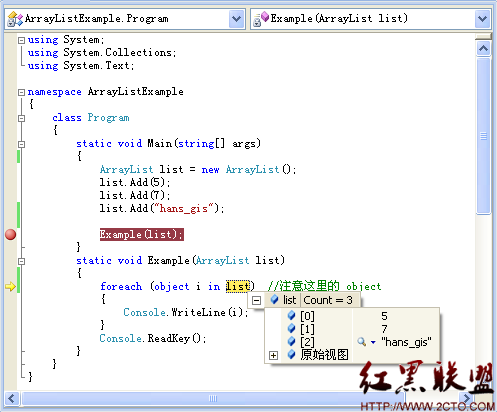Click the 'using System.Collections;' line
Screen dimensions: 497x412
[x=102, y=53]
